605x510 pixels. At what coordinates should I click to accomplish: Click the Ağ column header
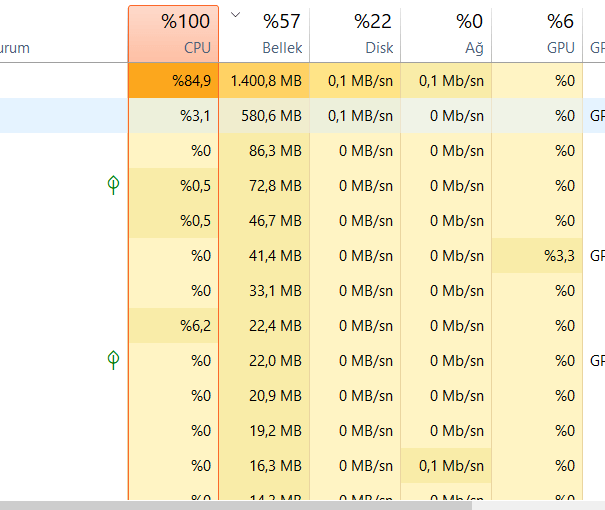tap(446, 33)
